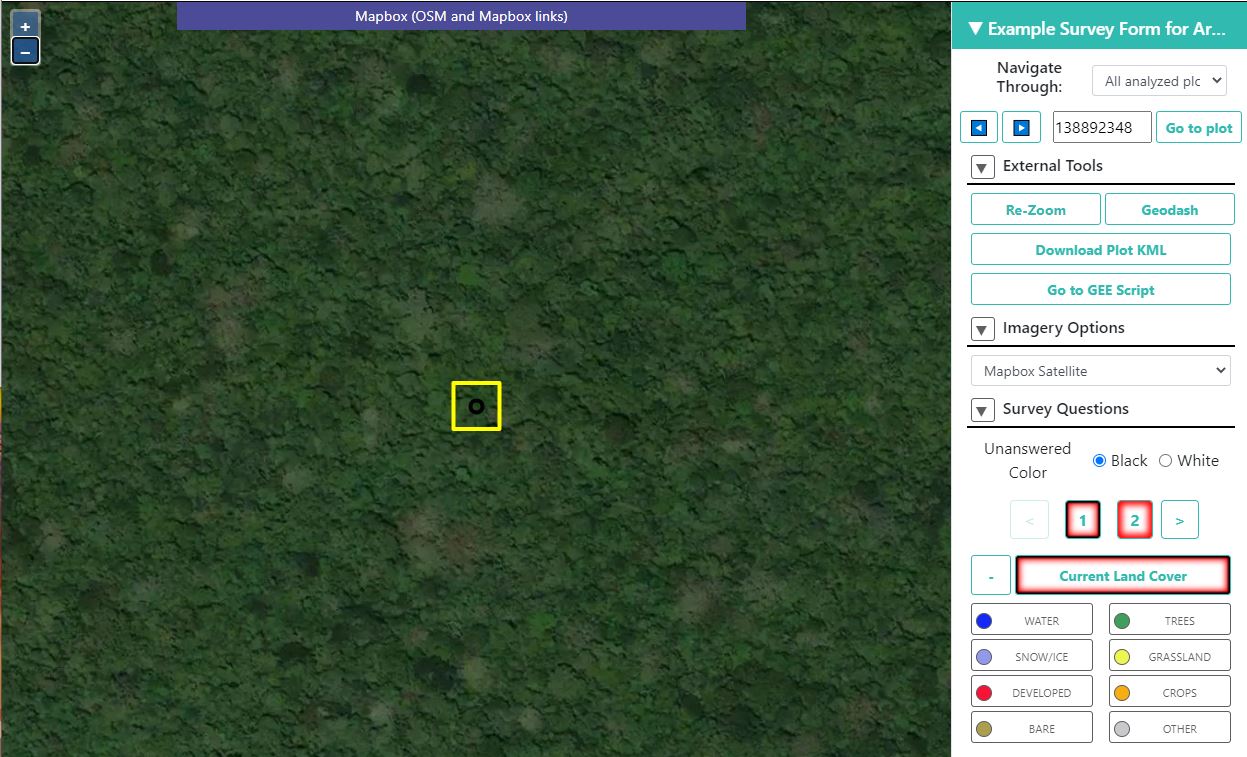Image resolution: width=1247 pixels, height=757 pixels.
Task: Switch to survey question 2
Action: (1134, 520)
